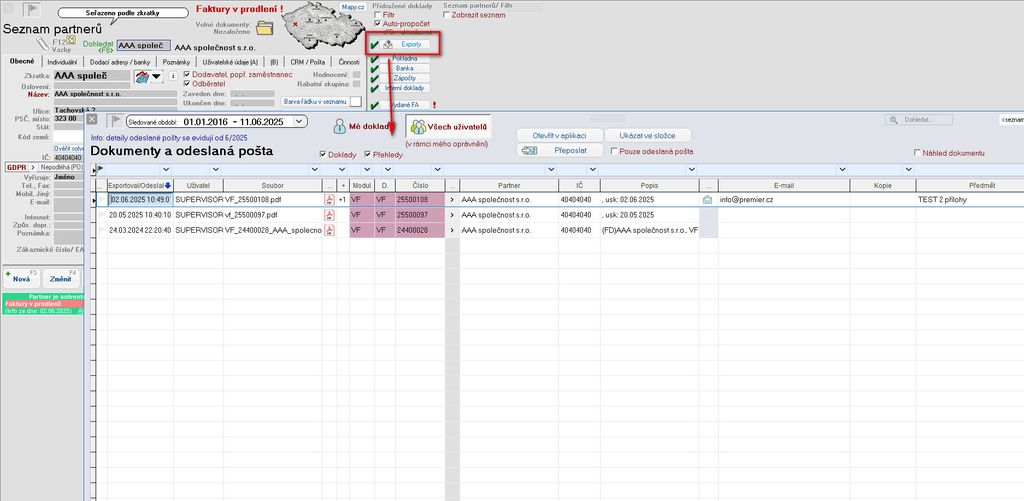This screenshot has width=1024, height=501.
Task: Click the red exclamation mark beside Vydané FA
Action: 433,105
